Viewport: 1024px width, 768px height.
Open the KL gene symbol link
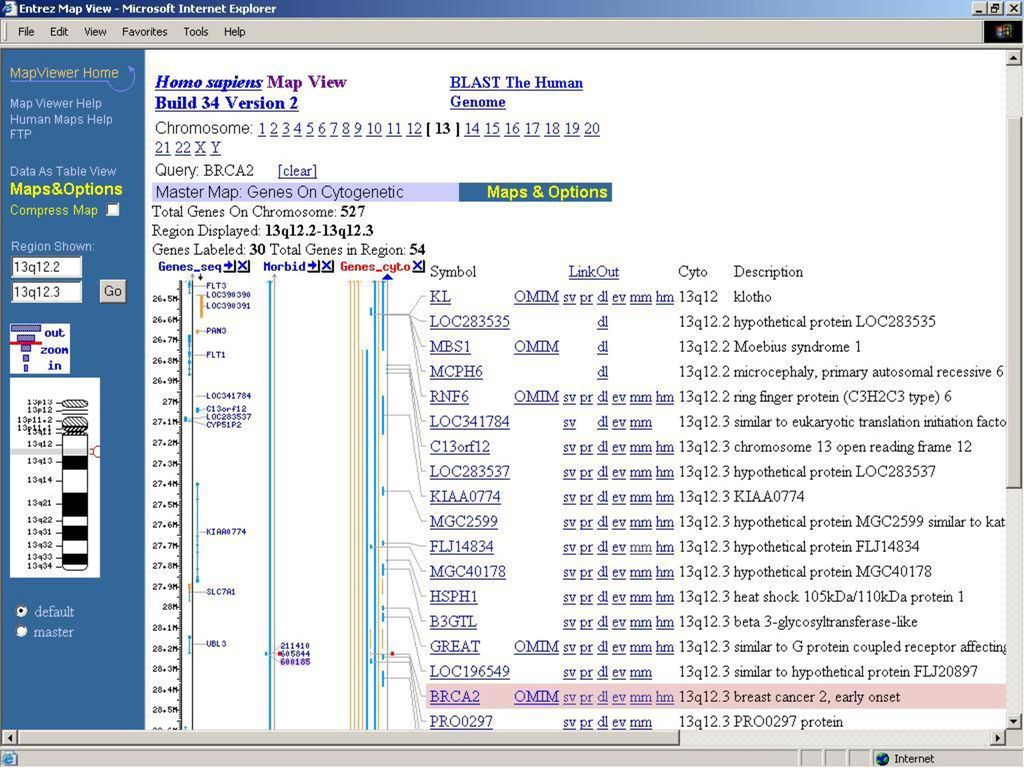pos(440,296)
